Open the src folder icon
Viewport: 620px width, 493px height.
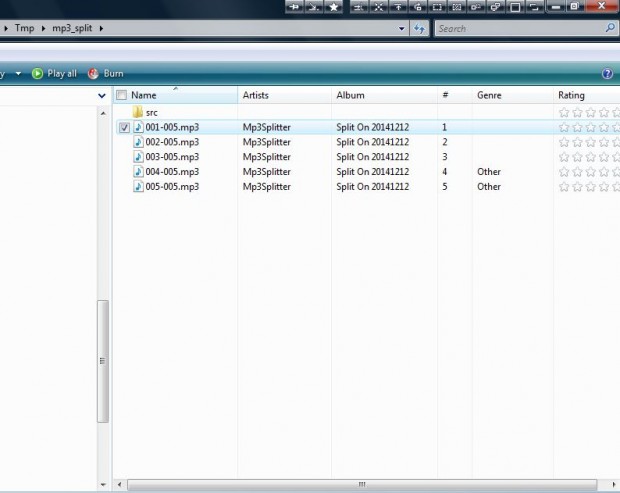138,113
